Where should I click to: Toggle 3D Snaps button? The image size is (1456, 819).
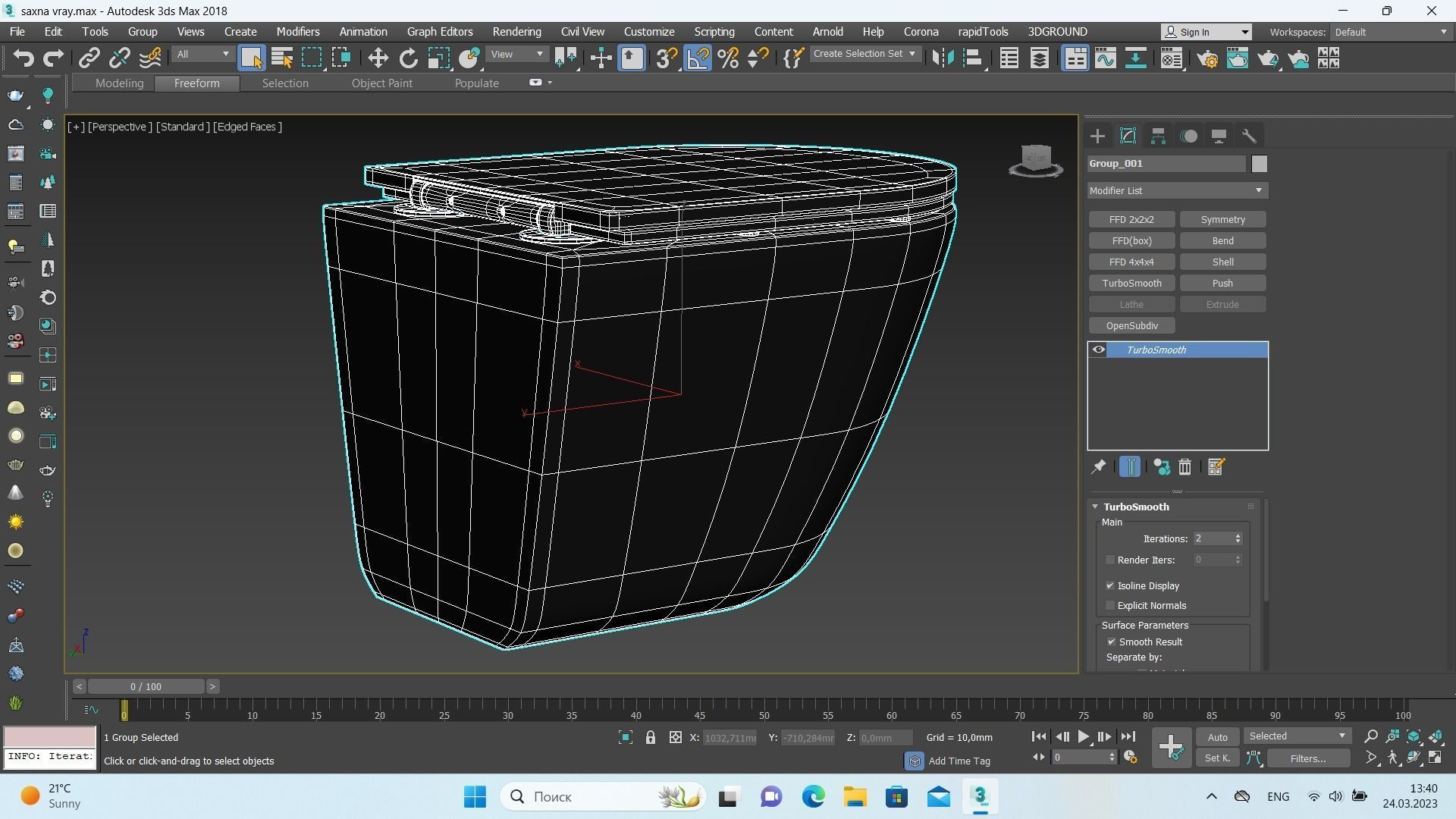pyautogui.click(x=666, y=58)
